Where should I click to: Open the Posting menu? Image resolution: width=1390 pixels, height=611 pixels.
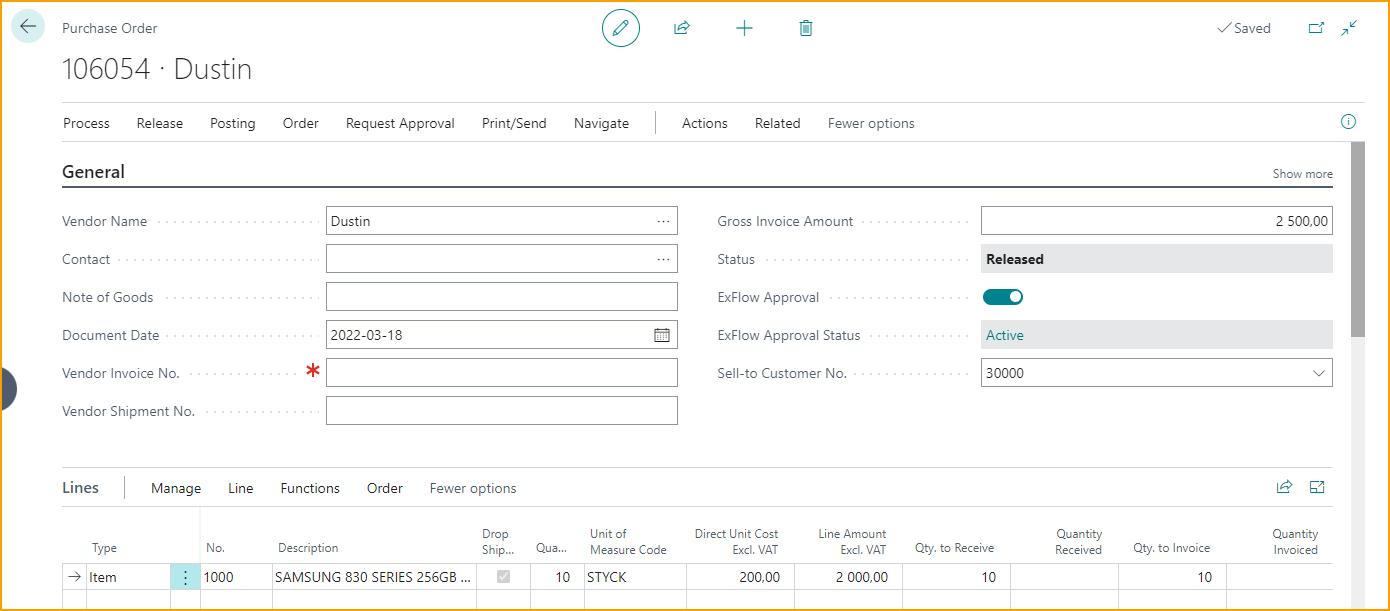(232, 123)
